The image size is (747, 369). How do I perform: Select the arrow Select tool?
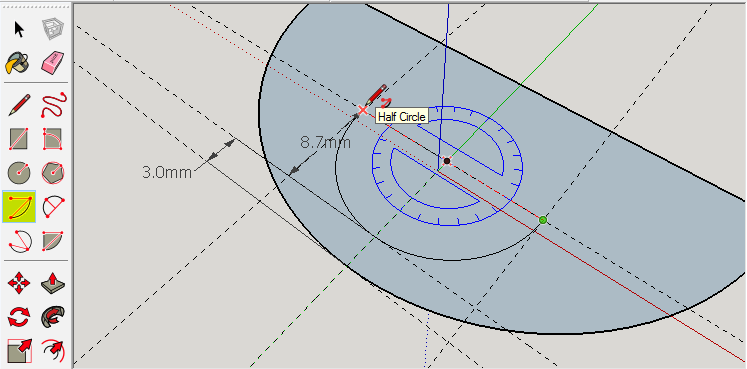[19, 30]
